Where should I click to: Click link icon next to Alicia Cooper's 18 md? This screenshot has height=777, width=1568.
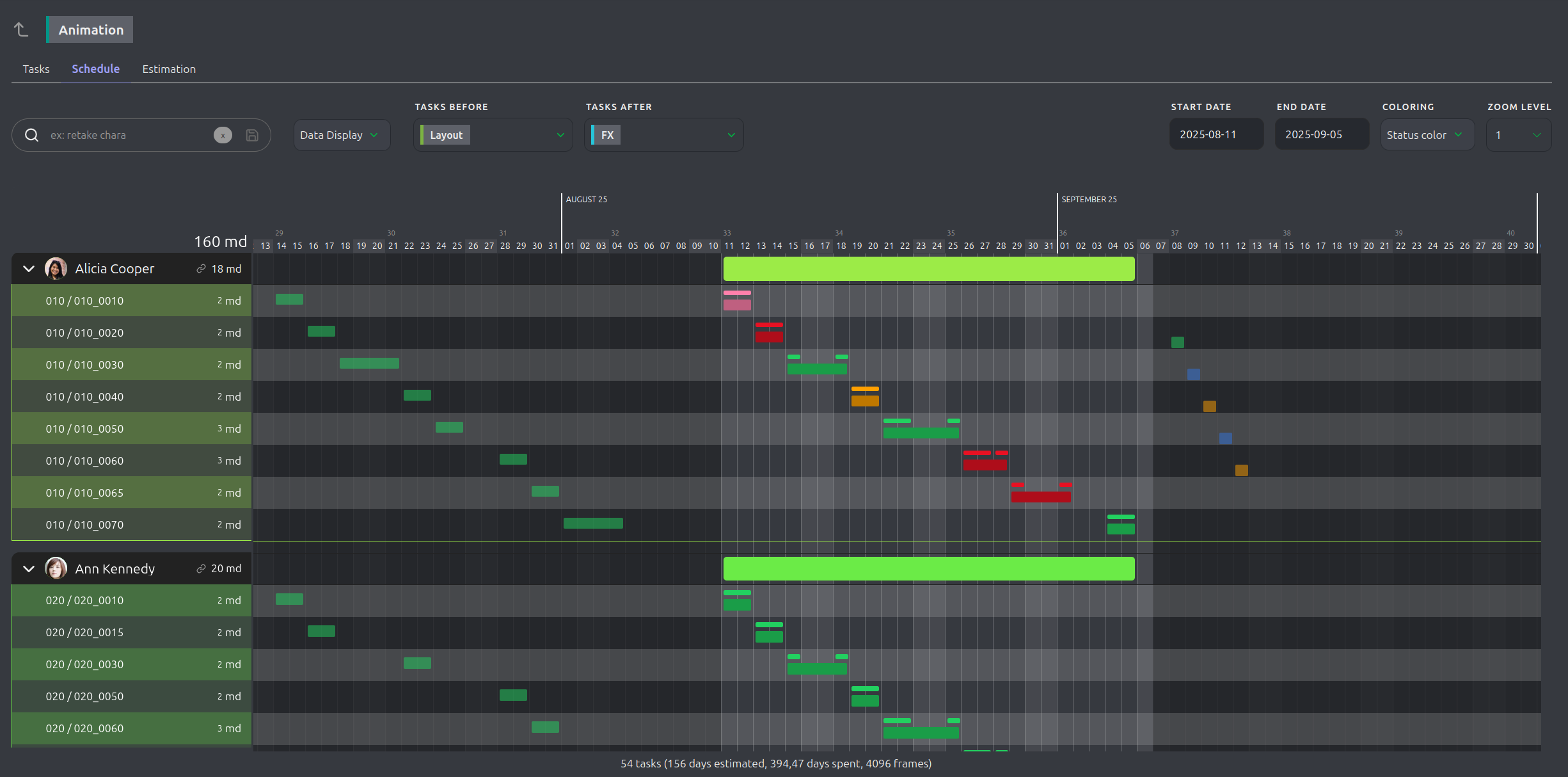(x=201, y=269)
